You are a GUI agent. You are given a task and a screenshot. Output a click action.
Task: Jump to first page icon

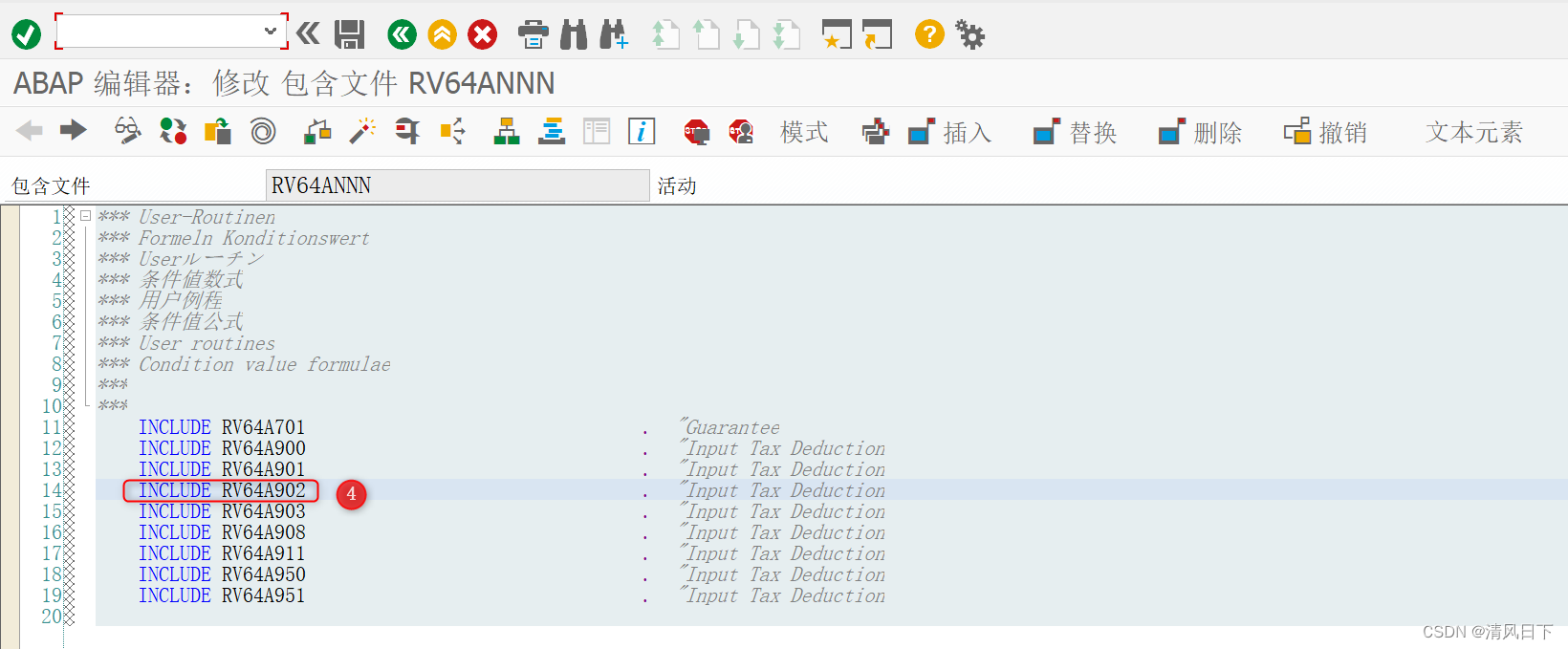665,35
